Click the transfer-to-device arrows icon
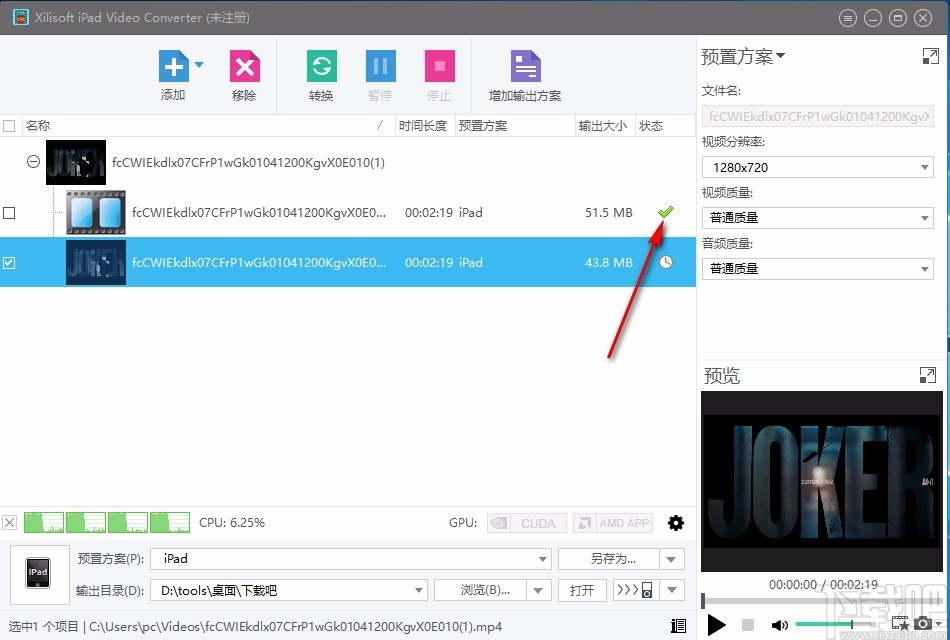Viewport: 950px width, 640px height. click(635, 590)
